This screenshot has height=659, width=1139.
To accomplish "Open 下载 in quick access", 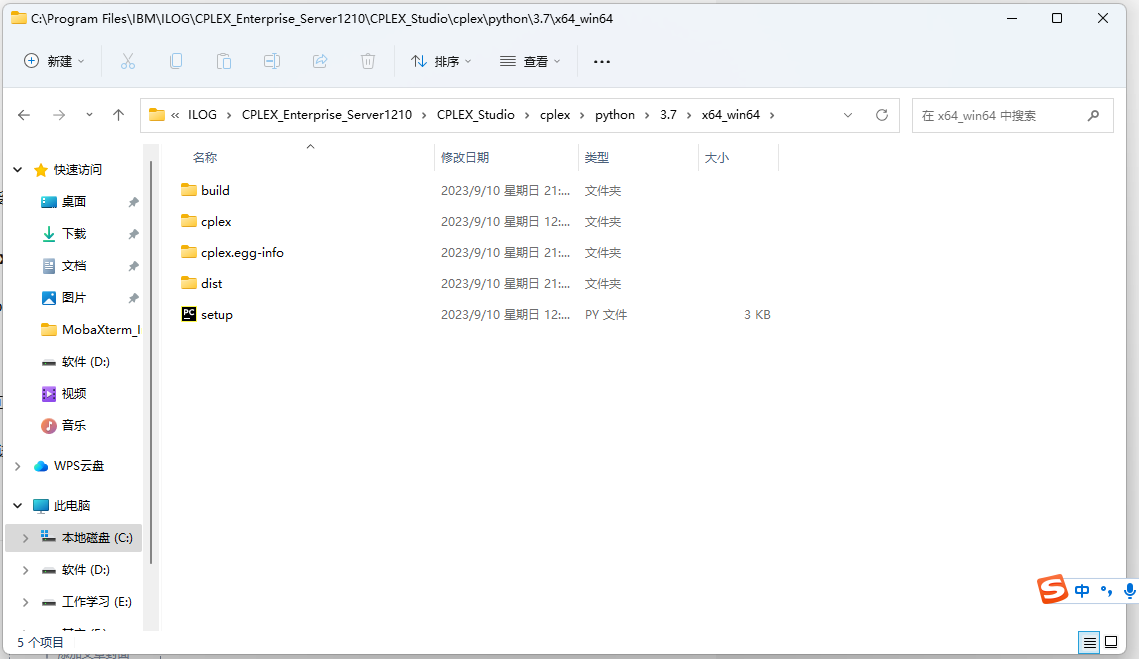I will coord(73,233).
